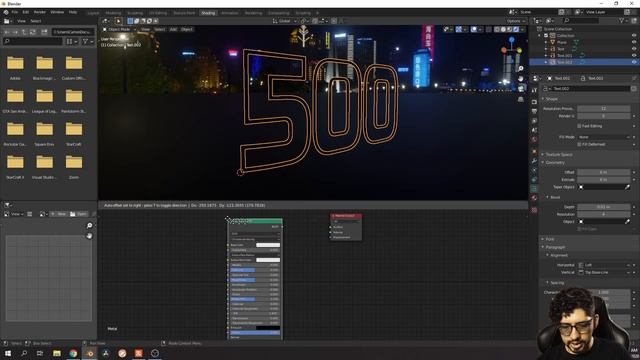Open File Explorer from the Windows taskbar
This screenshot has width=640, height=360.
(57, 353)
